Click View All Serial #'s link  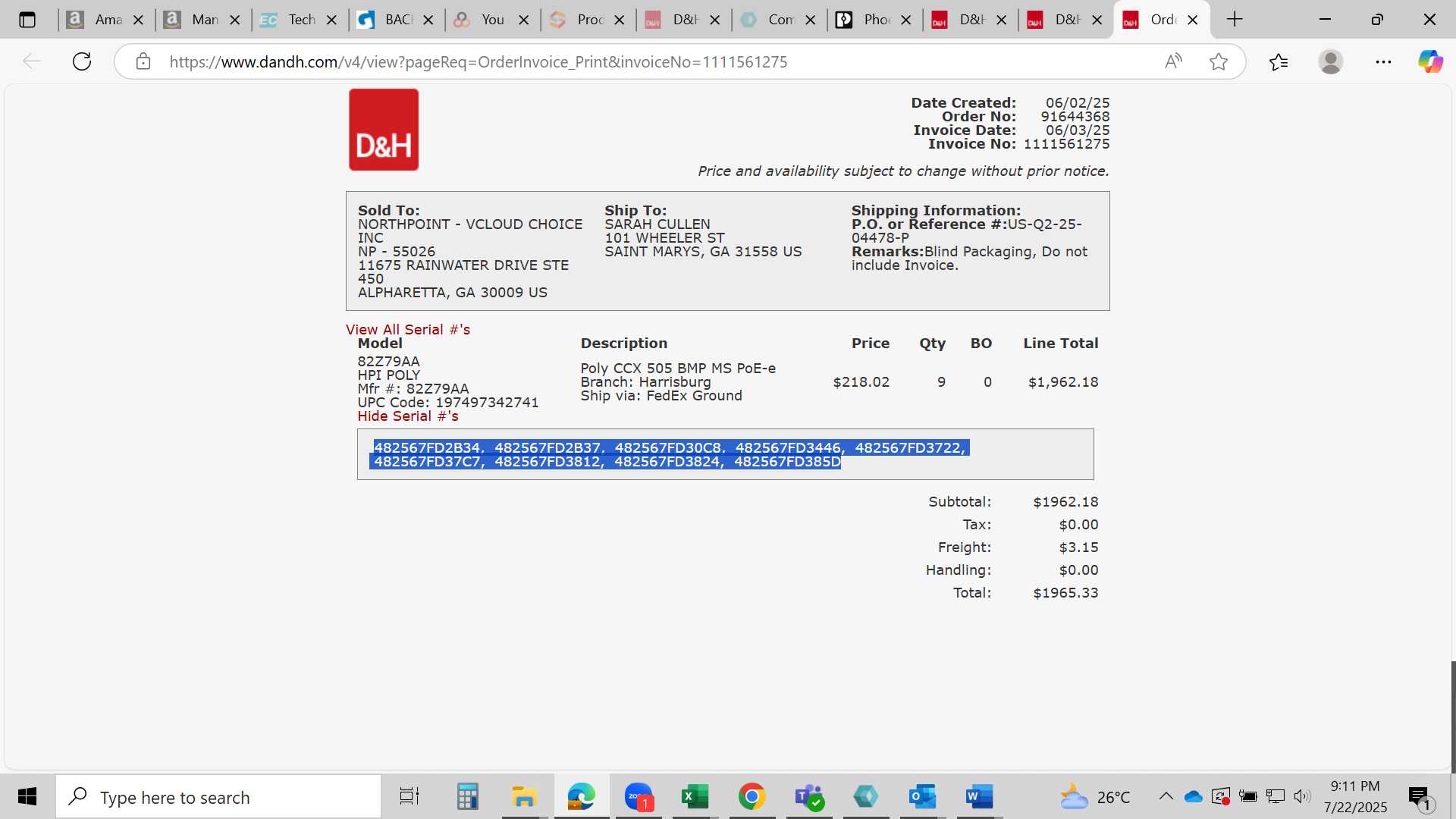pos(408,329)
